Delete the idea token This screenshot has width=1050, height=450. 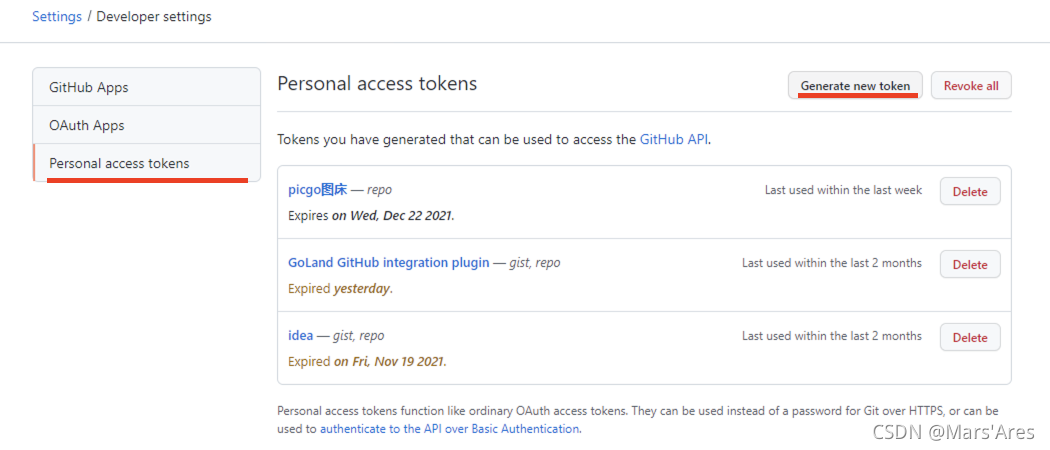pyautogui.click(x=970, y=338)
